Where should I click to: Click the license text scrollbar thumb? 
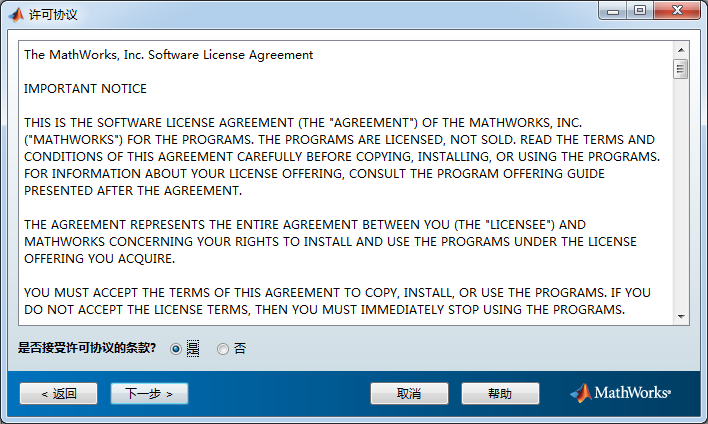tap(681, 69)
